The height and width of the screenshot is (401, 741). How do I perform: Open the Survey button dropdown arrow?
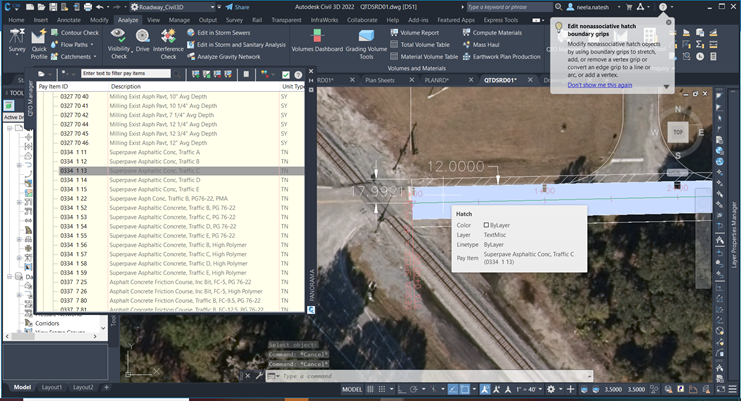click(17, 55)
